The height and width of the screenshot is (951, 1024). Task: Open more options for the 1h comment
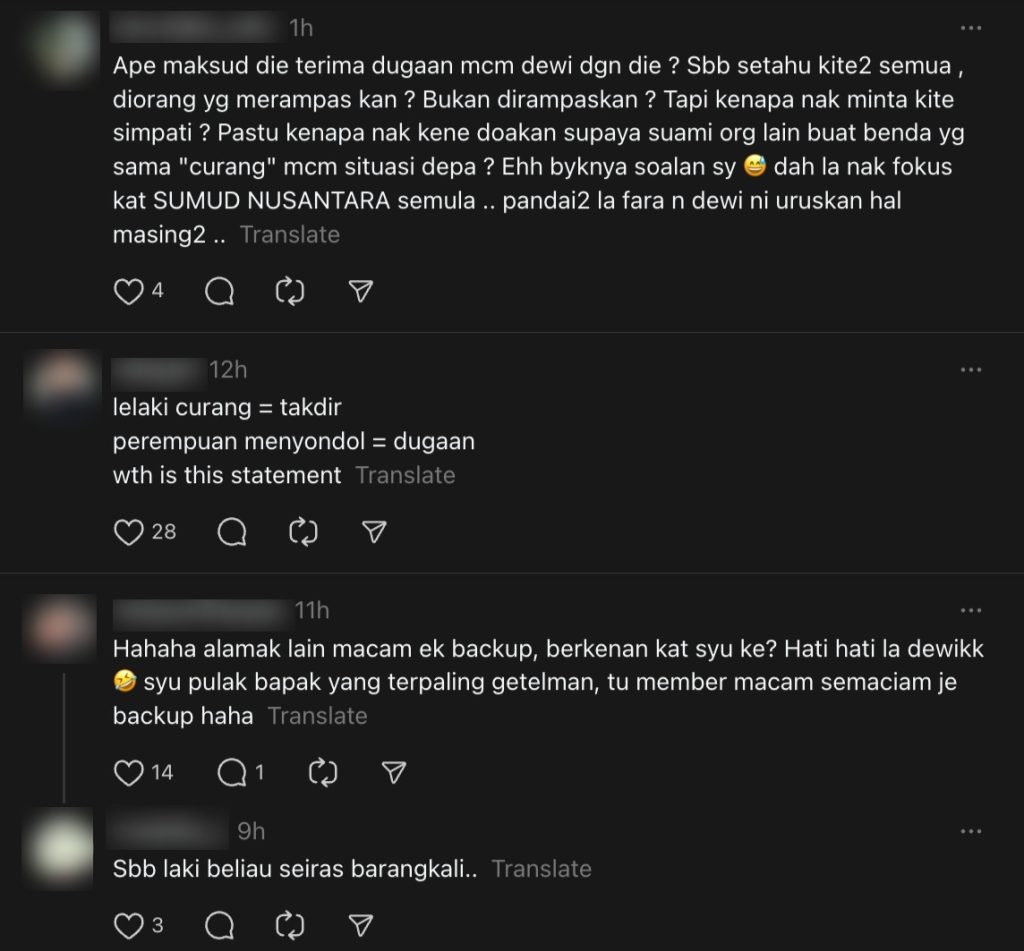pyautogui.click(x=971, y=28)
